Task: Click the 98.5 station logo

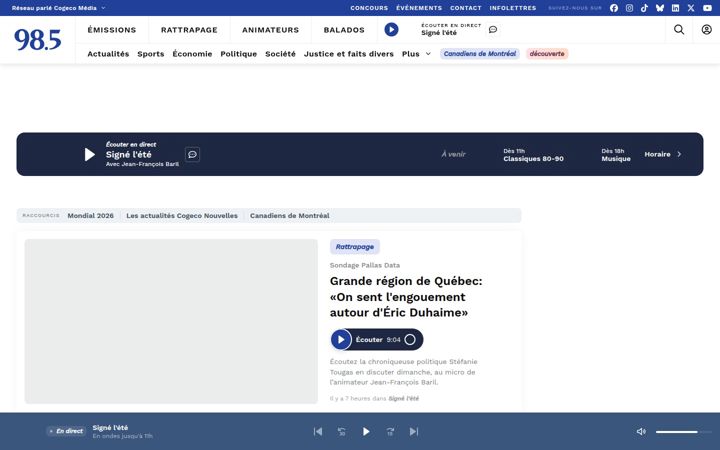Action: tap(38, 39)
